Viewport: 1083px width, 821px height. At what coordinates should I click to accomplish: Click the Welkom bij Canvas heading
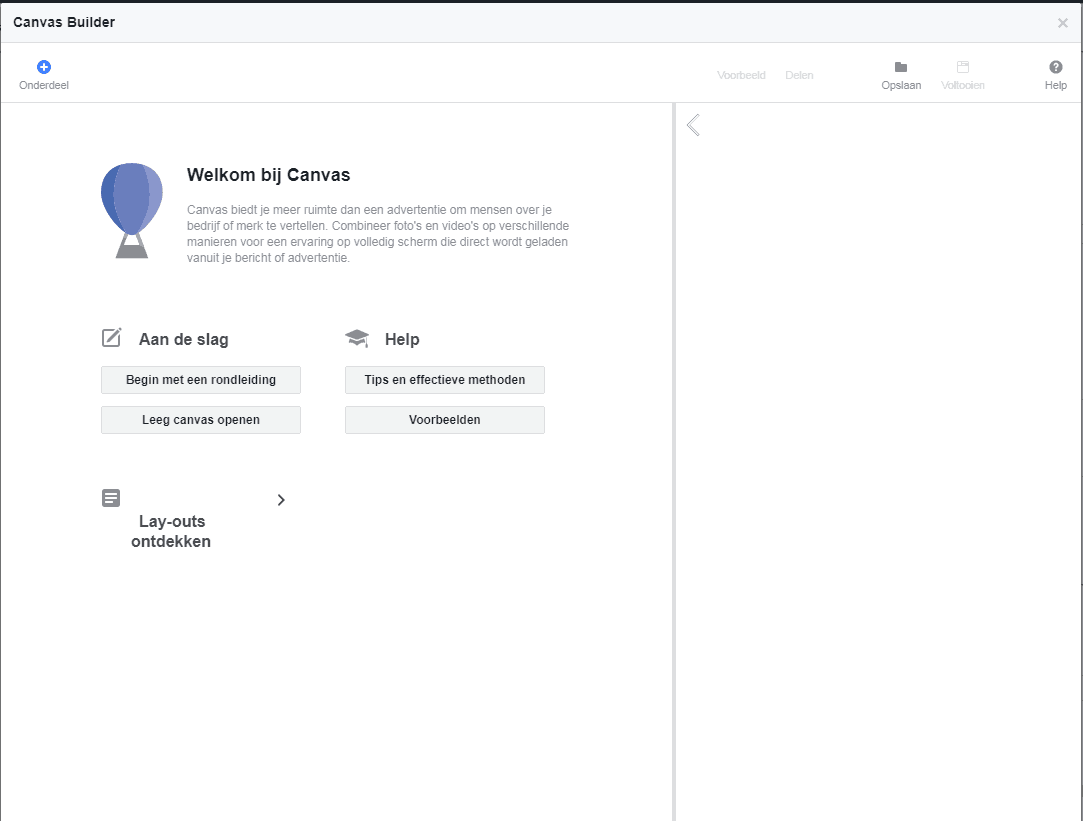coord(269,175)
